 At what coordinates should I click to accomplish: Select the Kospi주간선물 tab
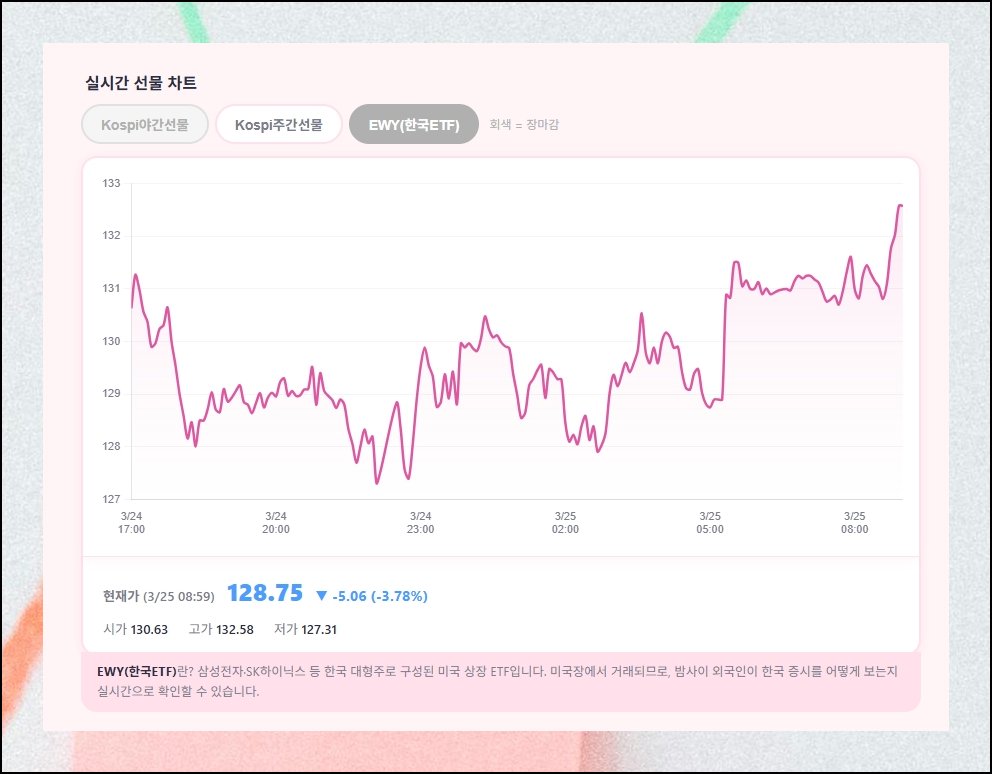[x=279, y=124]
